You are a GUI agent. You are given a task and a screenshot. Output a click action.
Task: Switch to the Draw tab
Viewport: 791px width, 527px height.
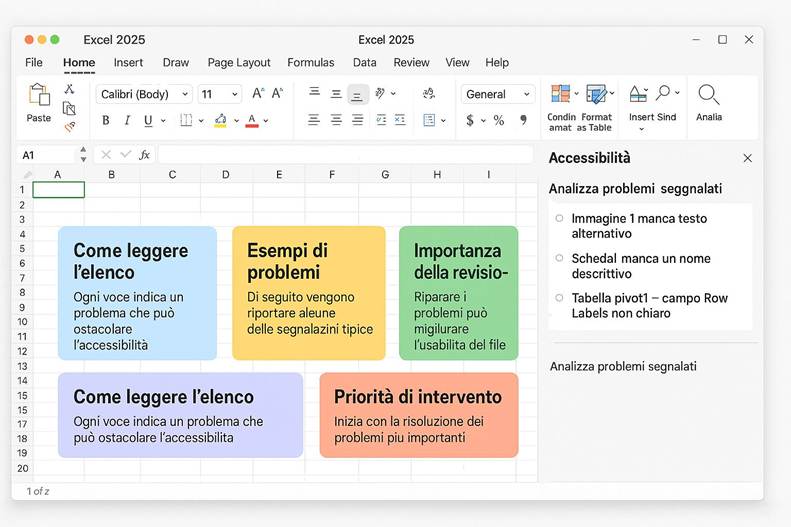[176, 63]
